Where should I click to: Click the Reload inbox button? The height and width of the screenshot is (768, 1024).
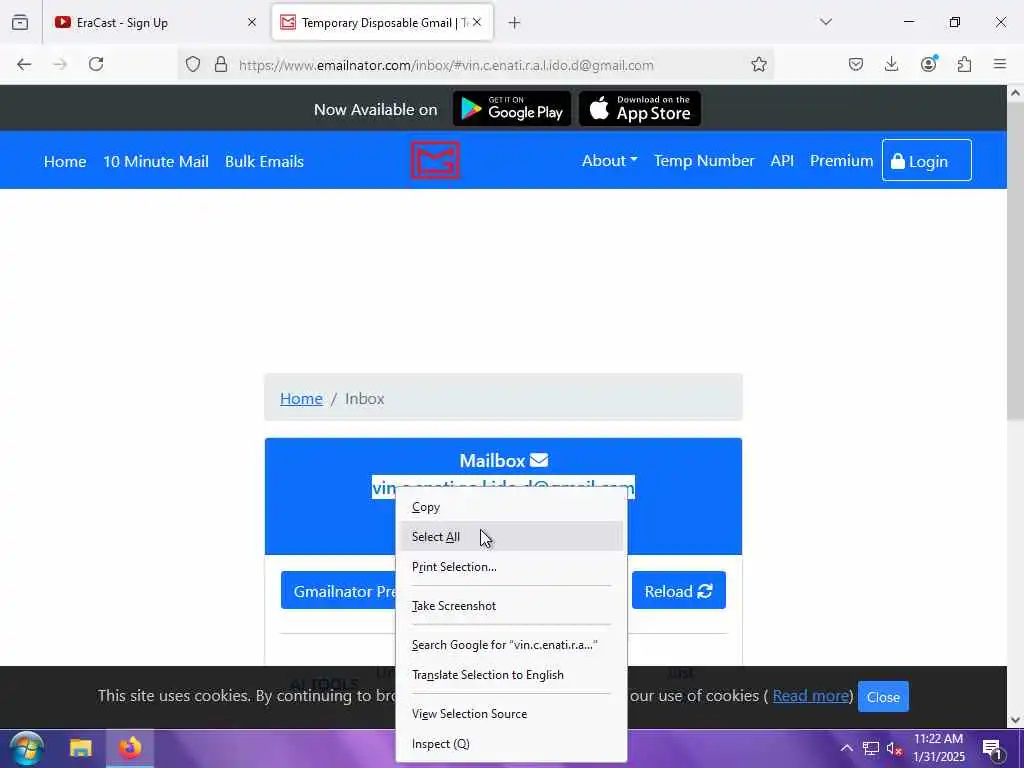click(x=679, y=591)
